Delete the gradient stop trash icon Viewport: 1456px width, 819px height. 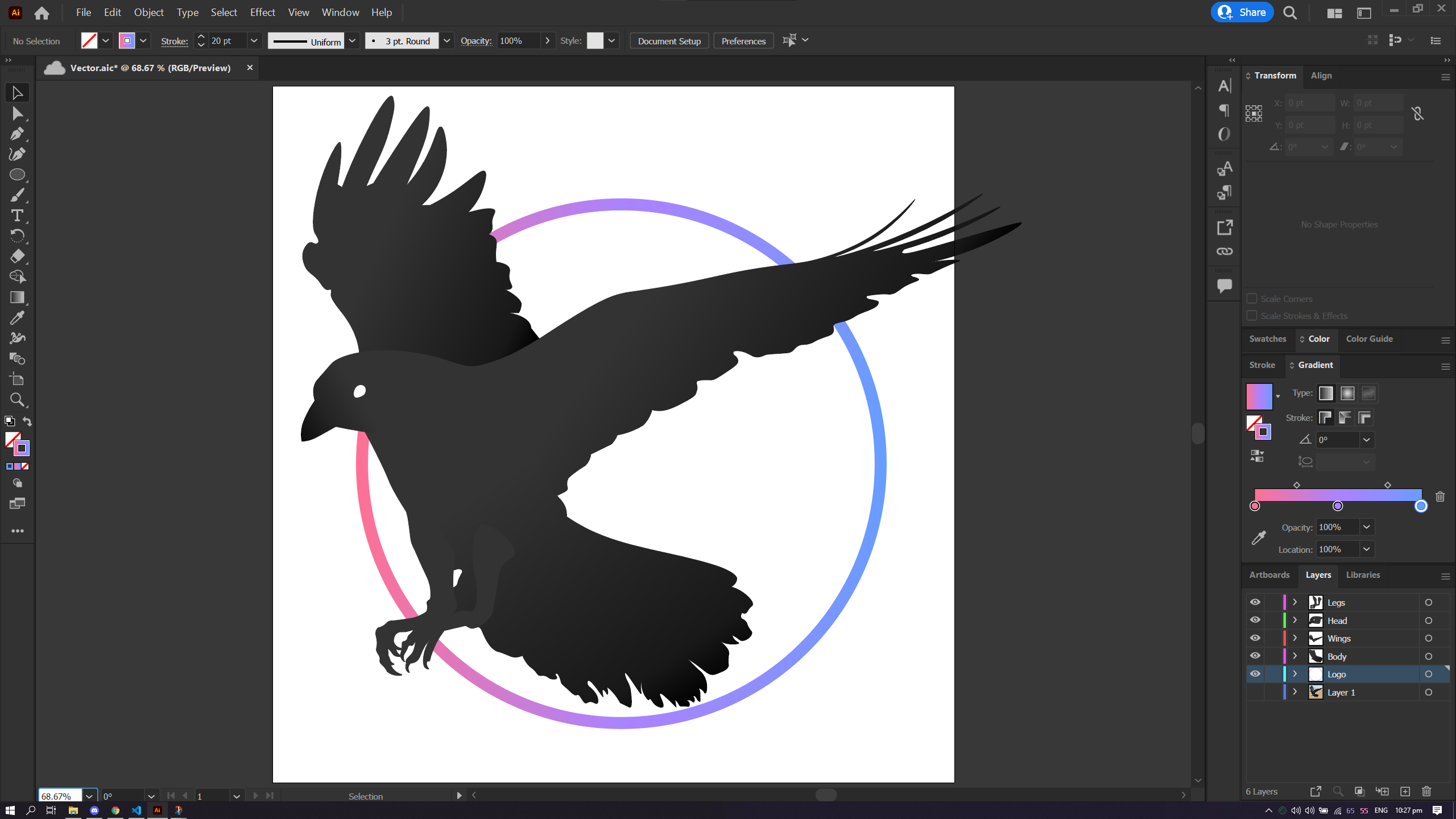pyautogui.click(x=1440, y=497)
